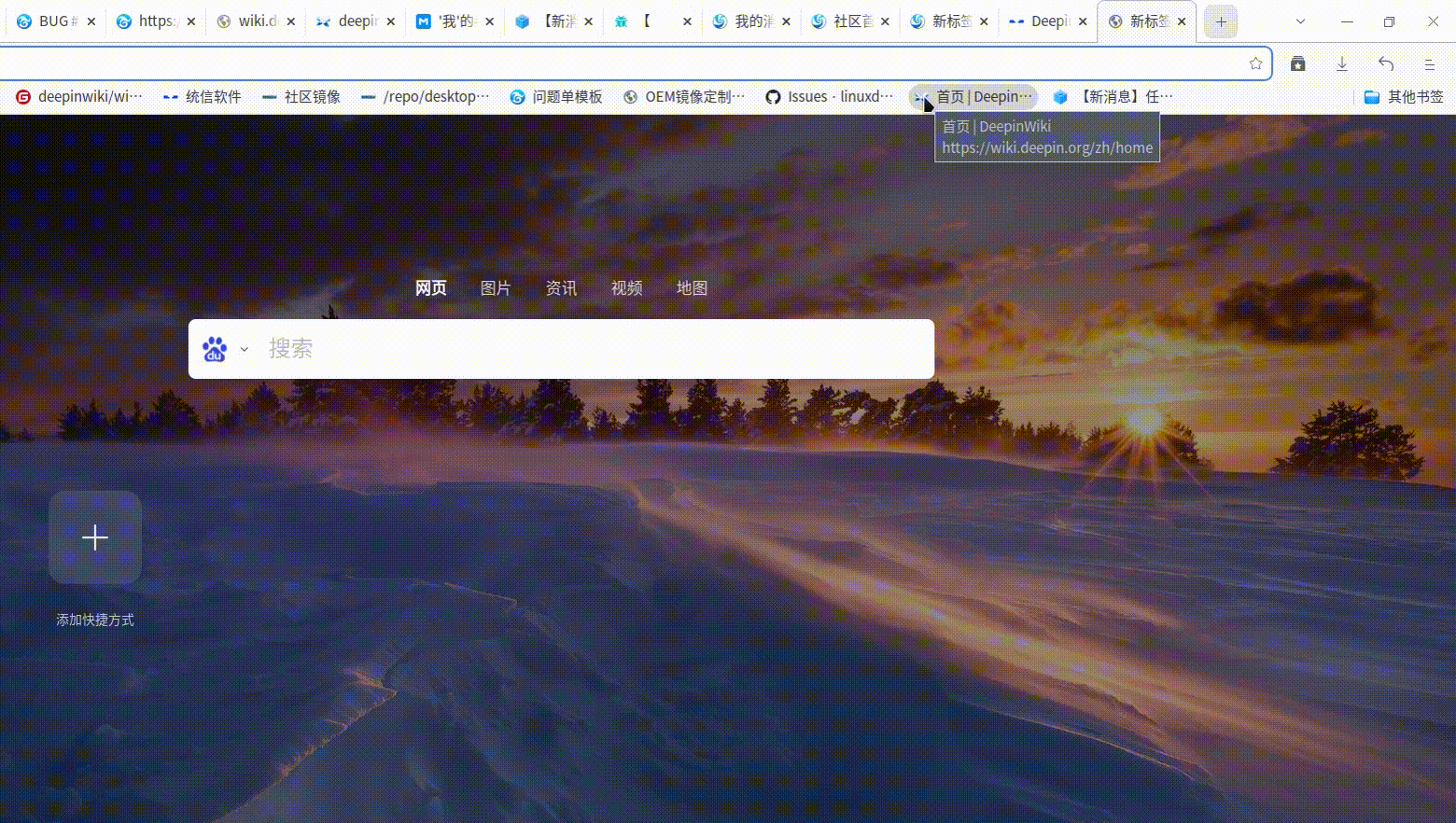The image size is (1456, 823).
Task: Open the 首页|Deepin bookmark
Action: pyautogui.click(x=974, y=96)
